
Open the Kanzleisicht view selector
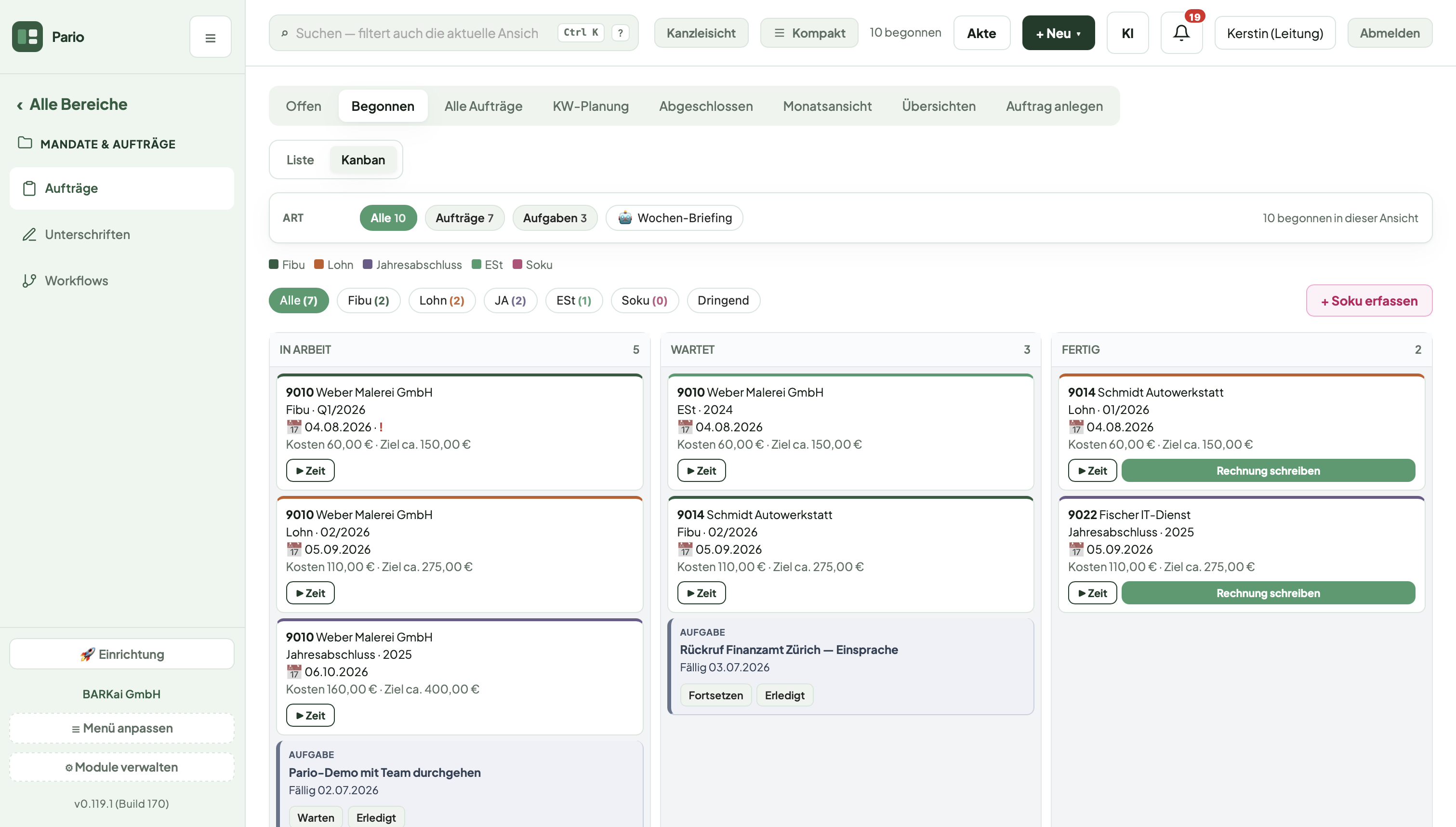pyautogui.click(x=701, y=33)
